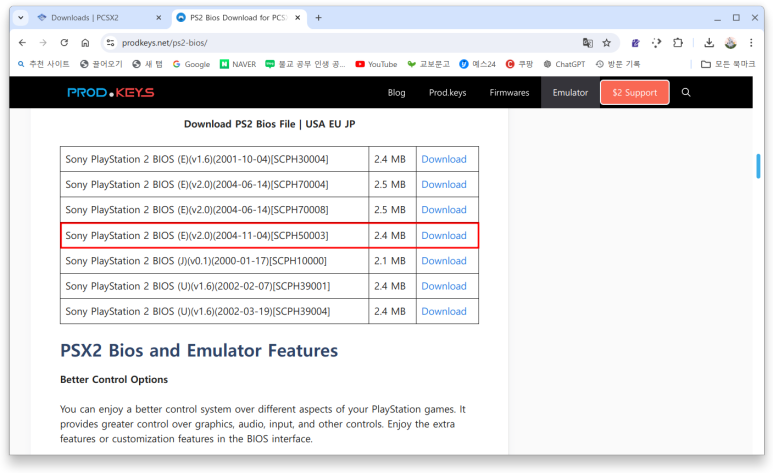
Task: Click the page's vertical scrollbar thumb
Action: click(x=758, y=166)
